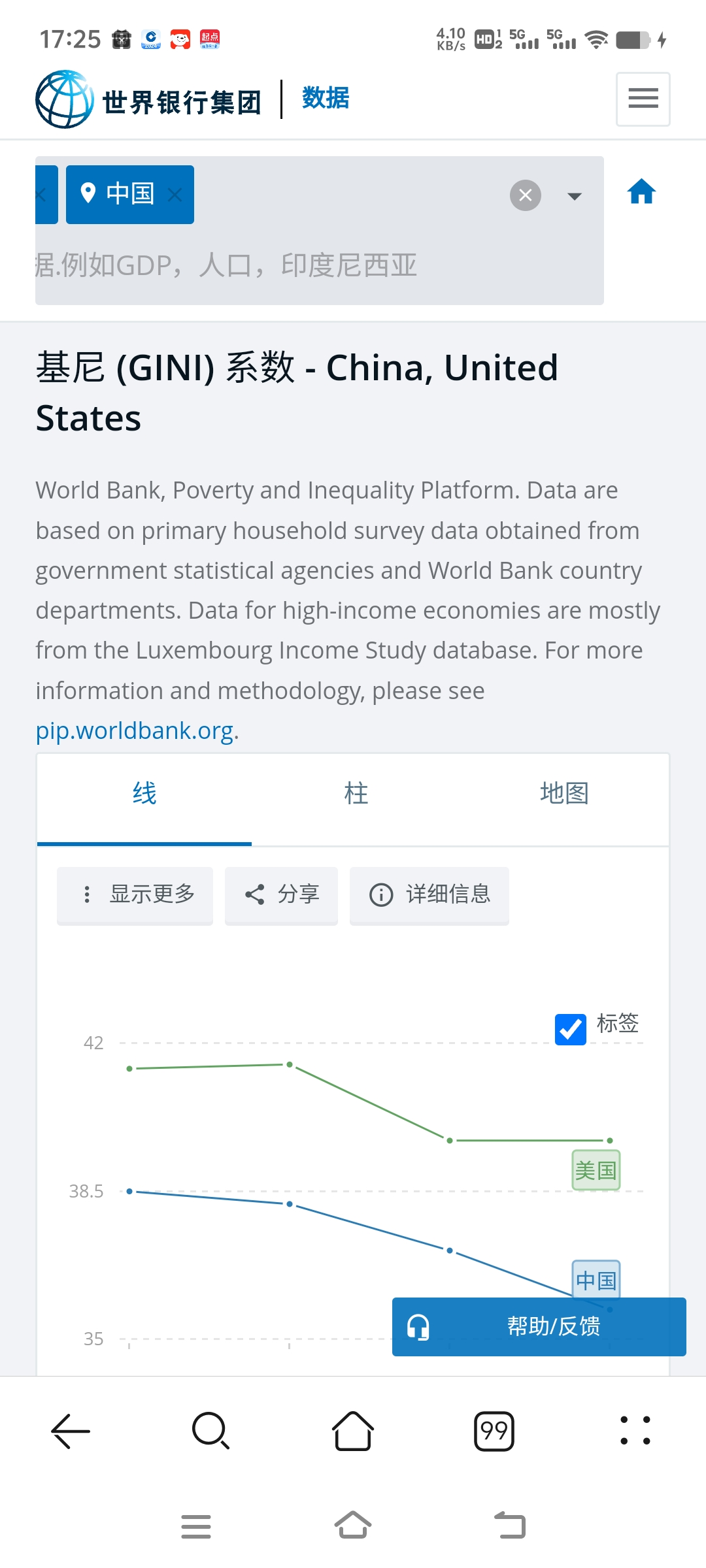Click the World Bank globe logo
Screen dimensions: 706x1568
[64, 99]
